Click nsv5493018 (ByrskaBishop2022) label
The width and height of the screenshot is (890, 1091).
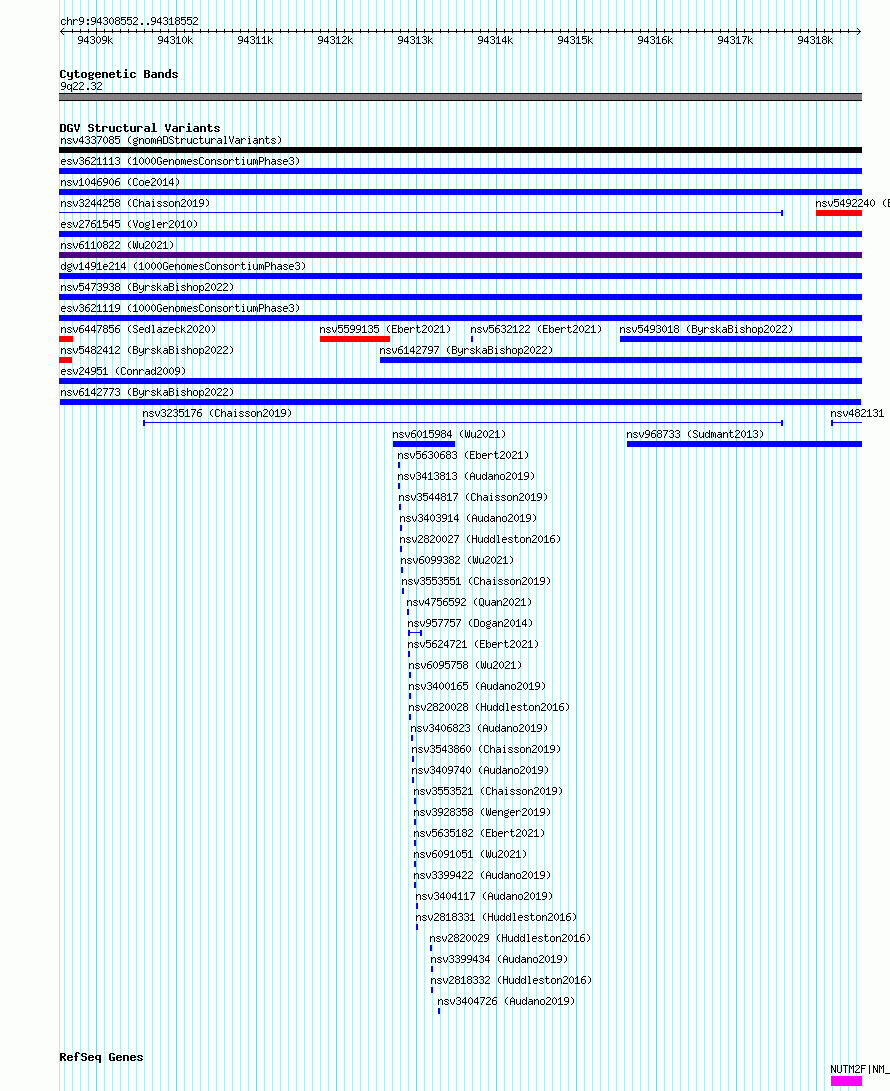706,329
